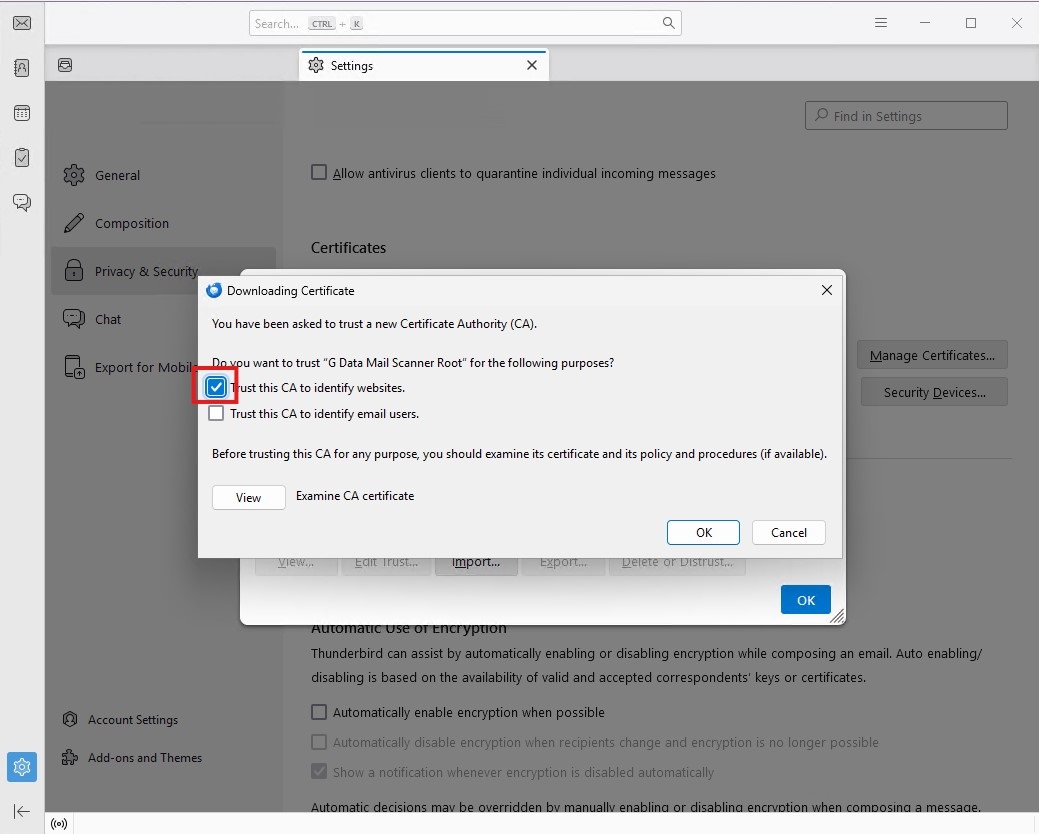Click the gear icon next to General
Screen dimensions: 1039x834
pos(74,175)
